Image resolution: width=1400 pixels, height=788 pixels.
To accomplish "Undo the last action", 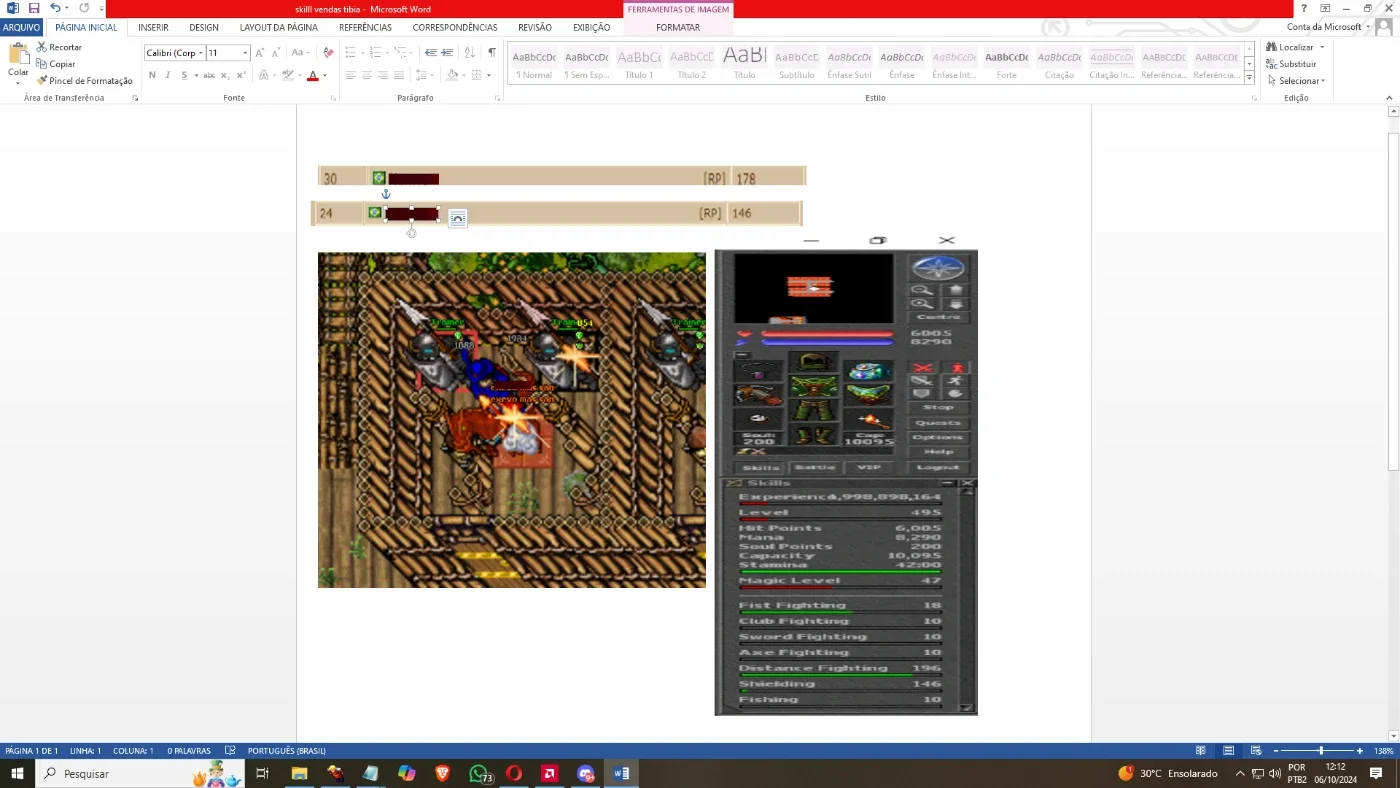I will click(56, 8).
